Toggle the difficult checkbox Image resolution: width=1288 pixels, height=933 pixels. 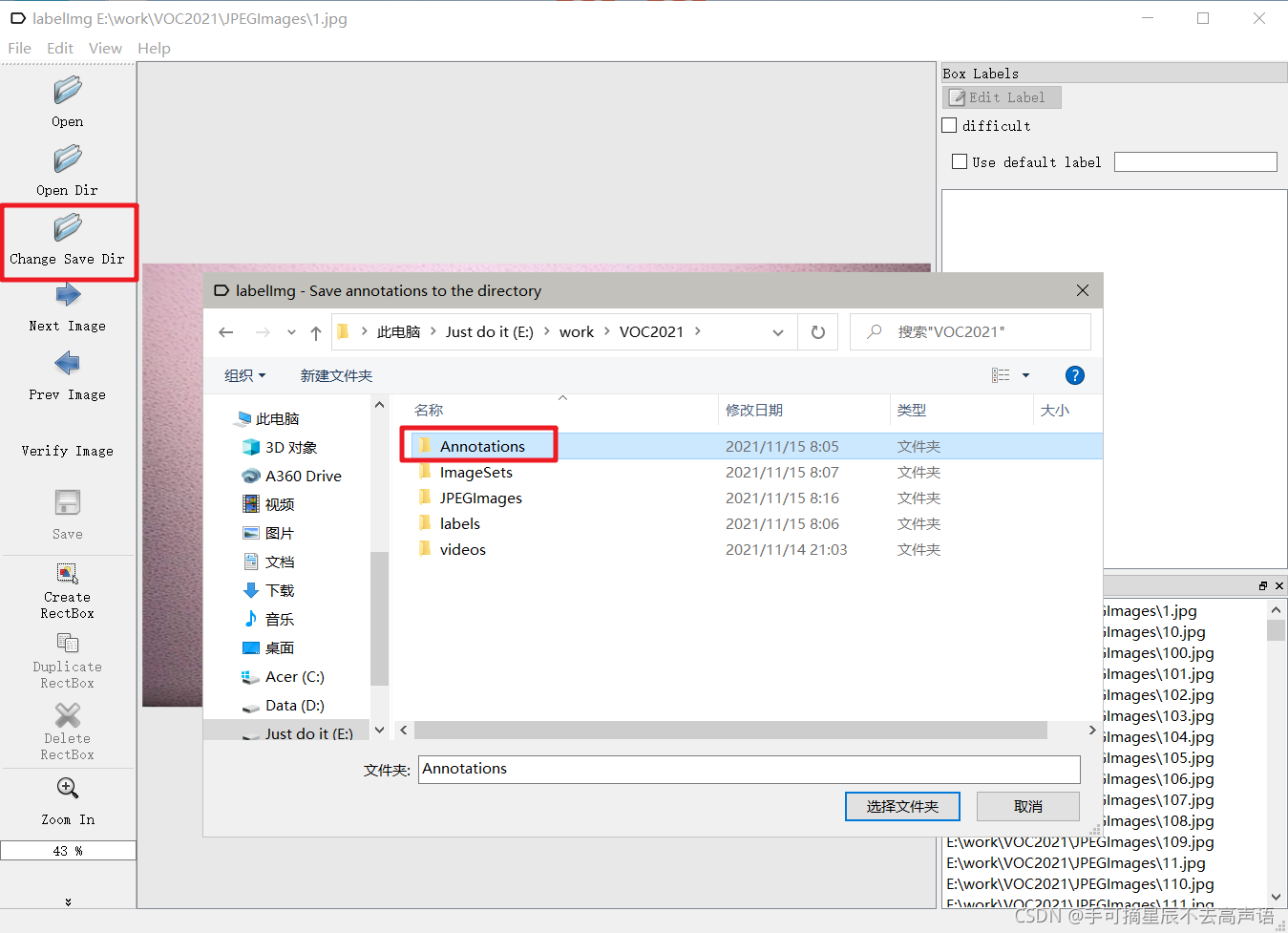pos(949,125)
